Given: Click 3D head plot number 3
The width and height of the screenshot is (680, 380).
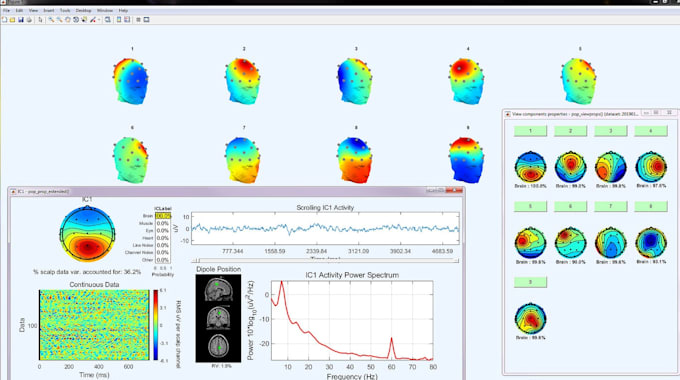Looking at the screenshot, I should tap(355, 81).
